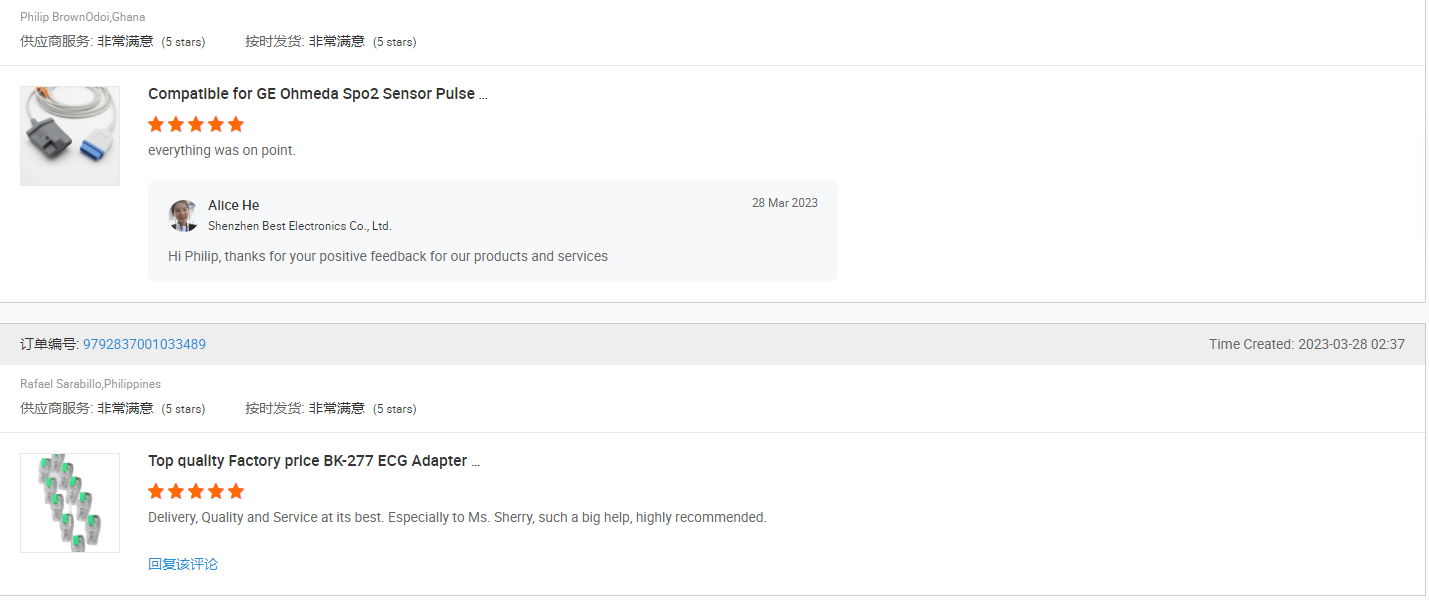Click 按时发货 rating under Rafael Sarabillo

(330, 408)
